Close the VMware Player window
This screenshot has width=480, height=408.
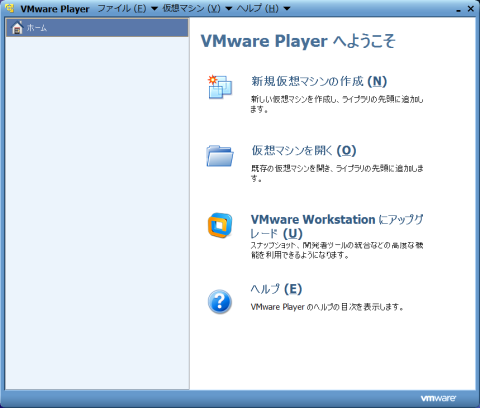471,9
